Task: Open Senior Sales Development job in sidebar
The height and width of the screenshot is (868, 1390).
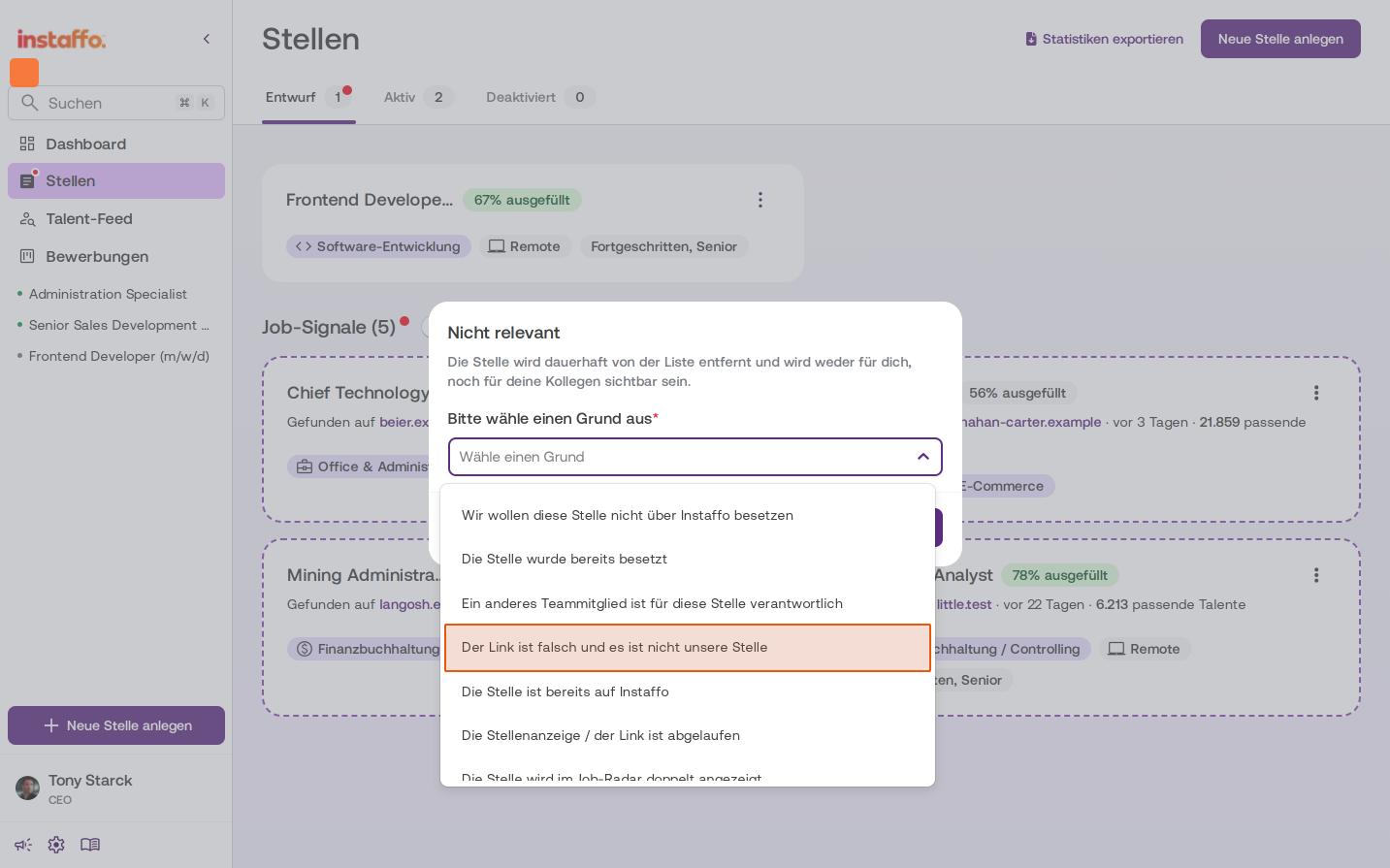Action: [x=118, y=325]
